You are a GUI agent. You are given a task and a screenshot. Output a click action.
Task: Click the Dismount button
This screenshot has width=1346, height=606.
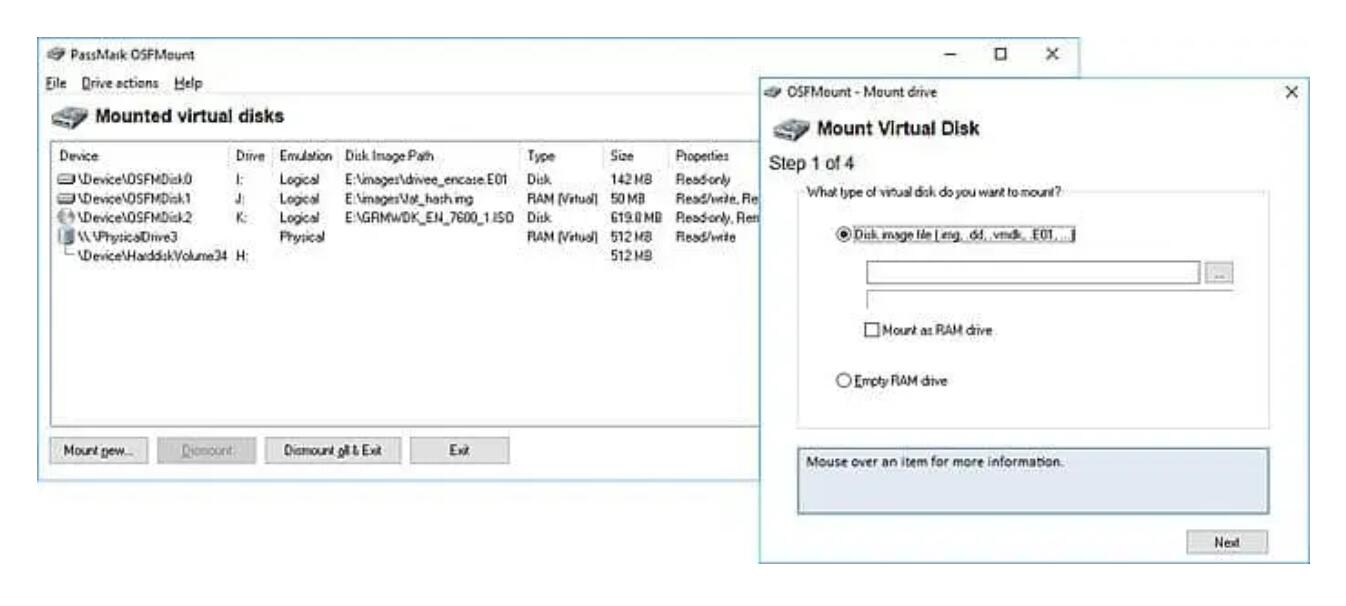click(x=204, y=451)
